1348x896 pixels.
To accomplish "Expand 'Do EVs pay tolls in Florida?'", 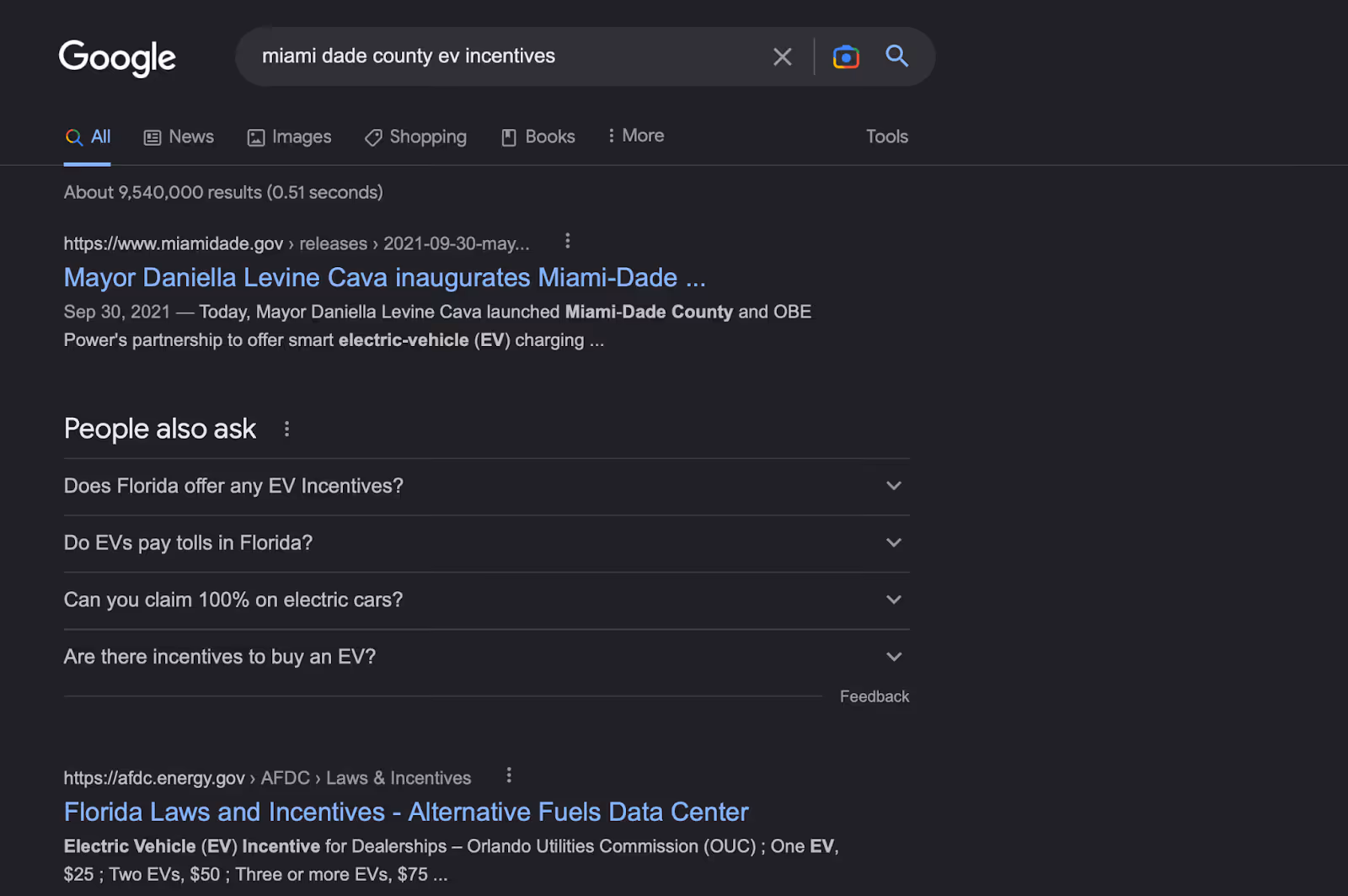I will [x=487, y=543].
